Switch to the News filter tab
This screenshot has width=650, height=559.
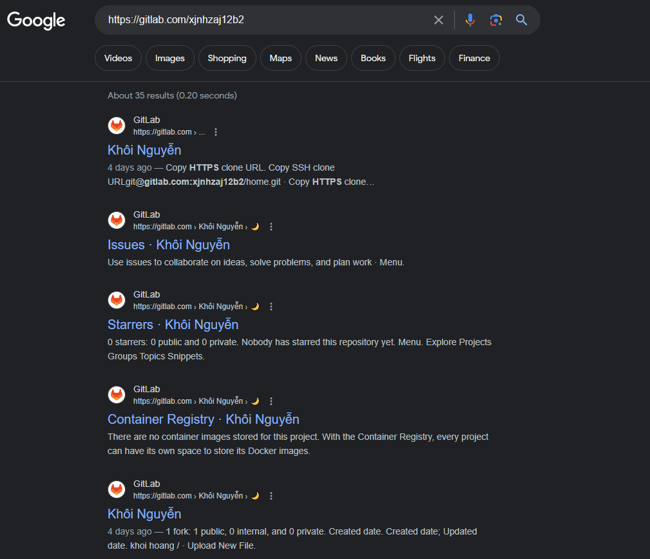[326, 58]
